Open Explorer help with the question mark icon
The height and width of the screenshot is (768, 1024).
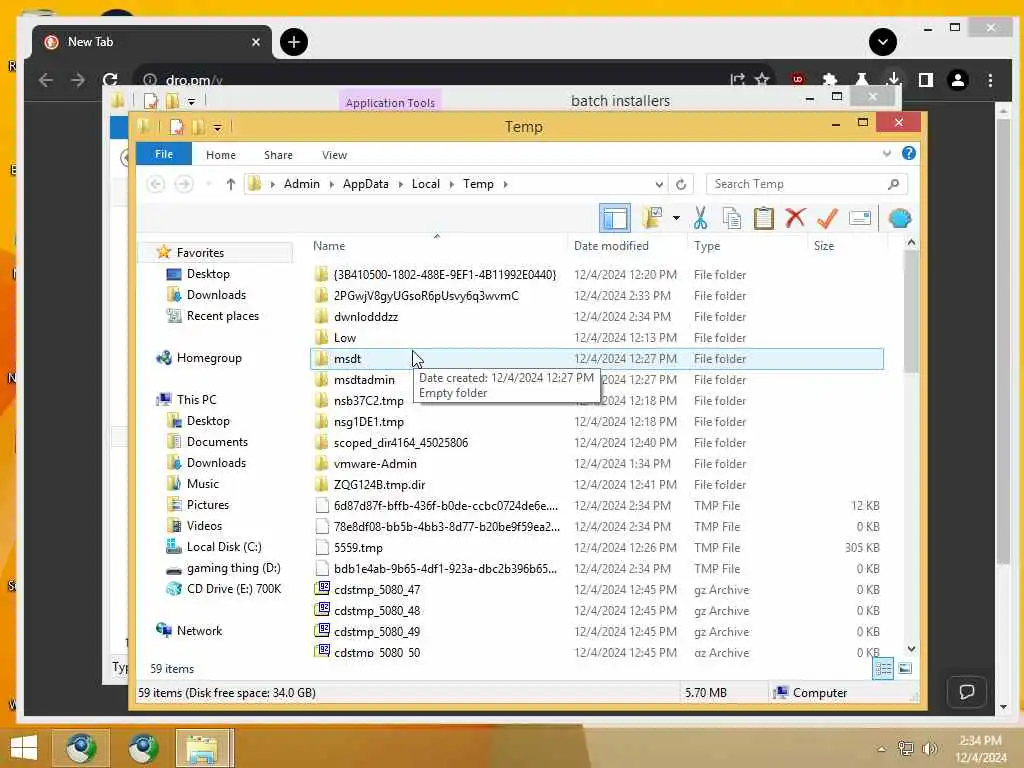908,153
